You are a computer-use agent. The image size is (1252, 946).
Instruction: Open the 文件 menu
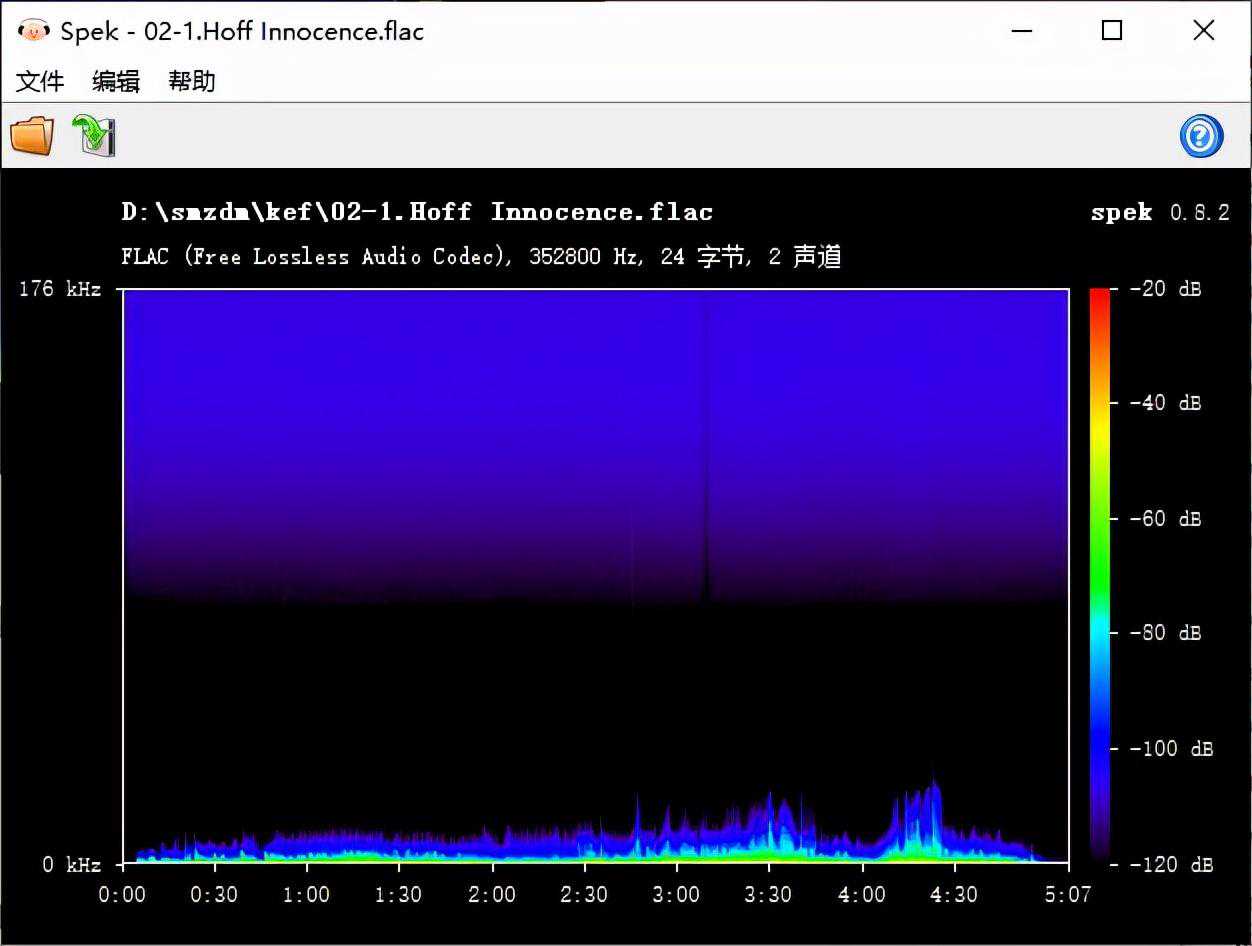(40, 81)
